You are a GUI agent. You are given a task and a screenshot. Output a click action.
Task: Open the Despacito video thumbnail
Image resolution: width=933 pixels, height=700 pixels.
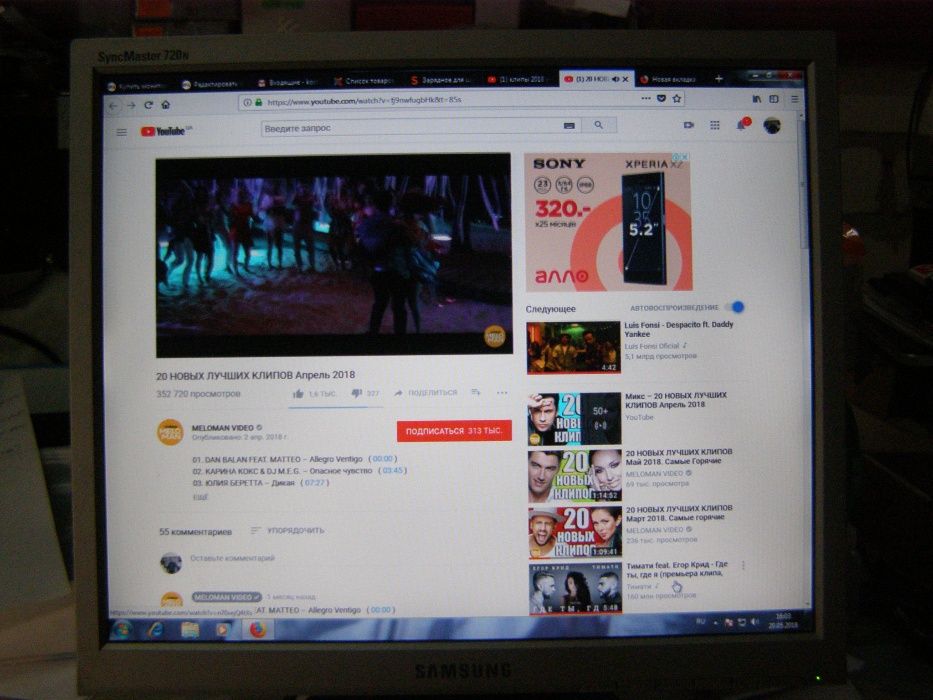click(x=574, y=348)
